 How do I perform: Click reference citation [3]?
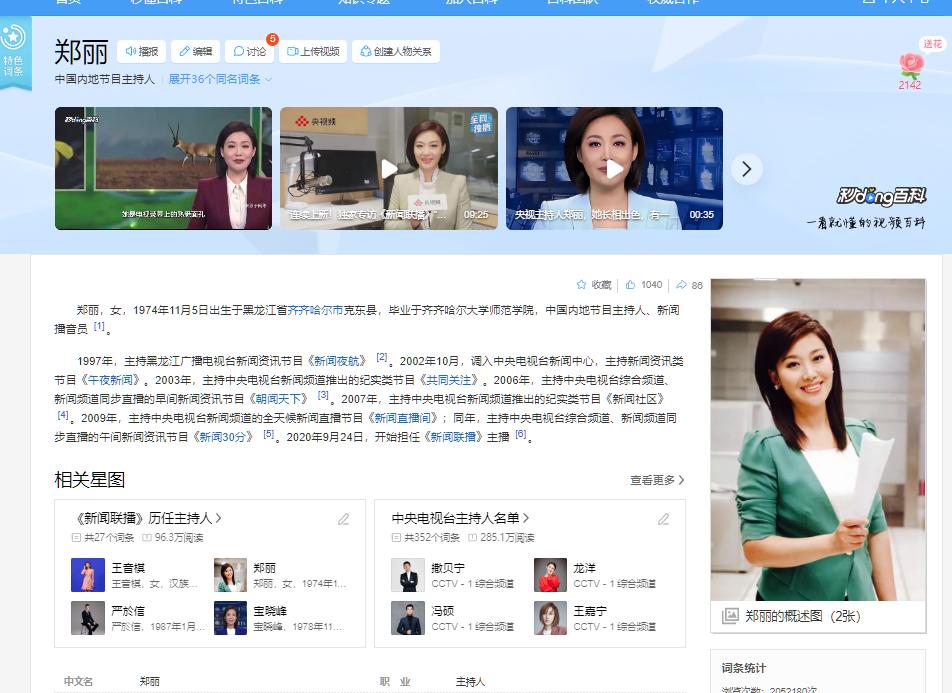323,395
